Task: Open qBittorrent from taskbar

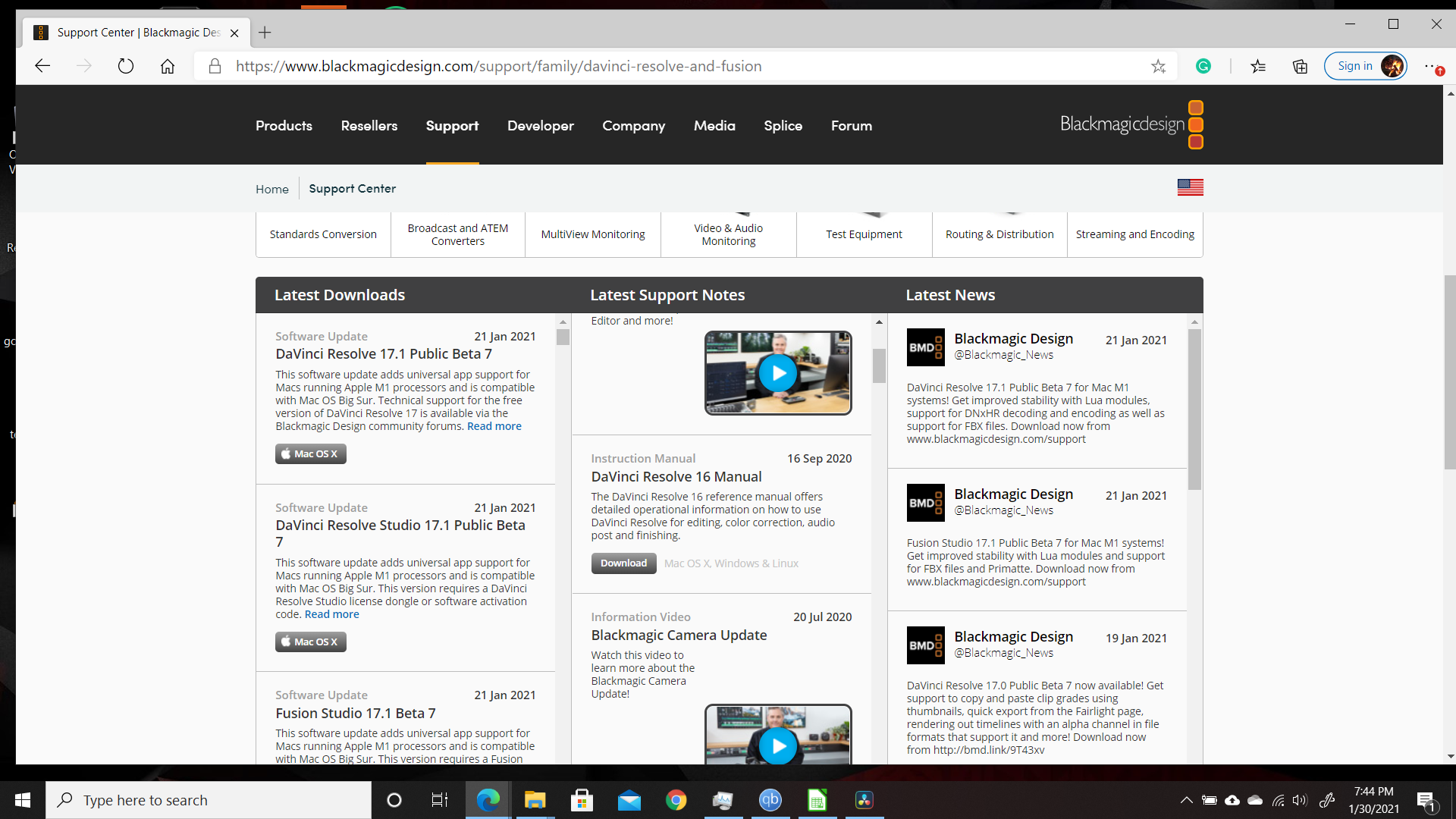Action: pos(770,800)
